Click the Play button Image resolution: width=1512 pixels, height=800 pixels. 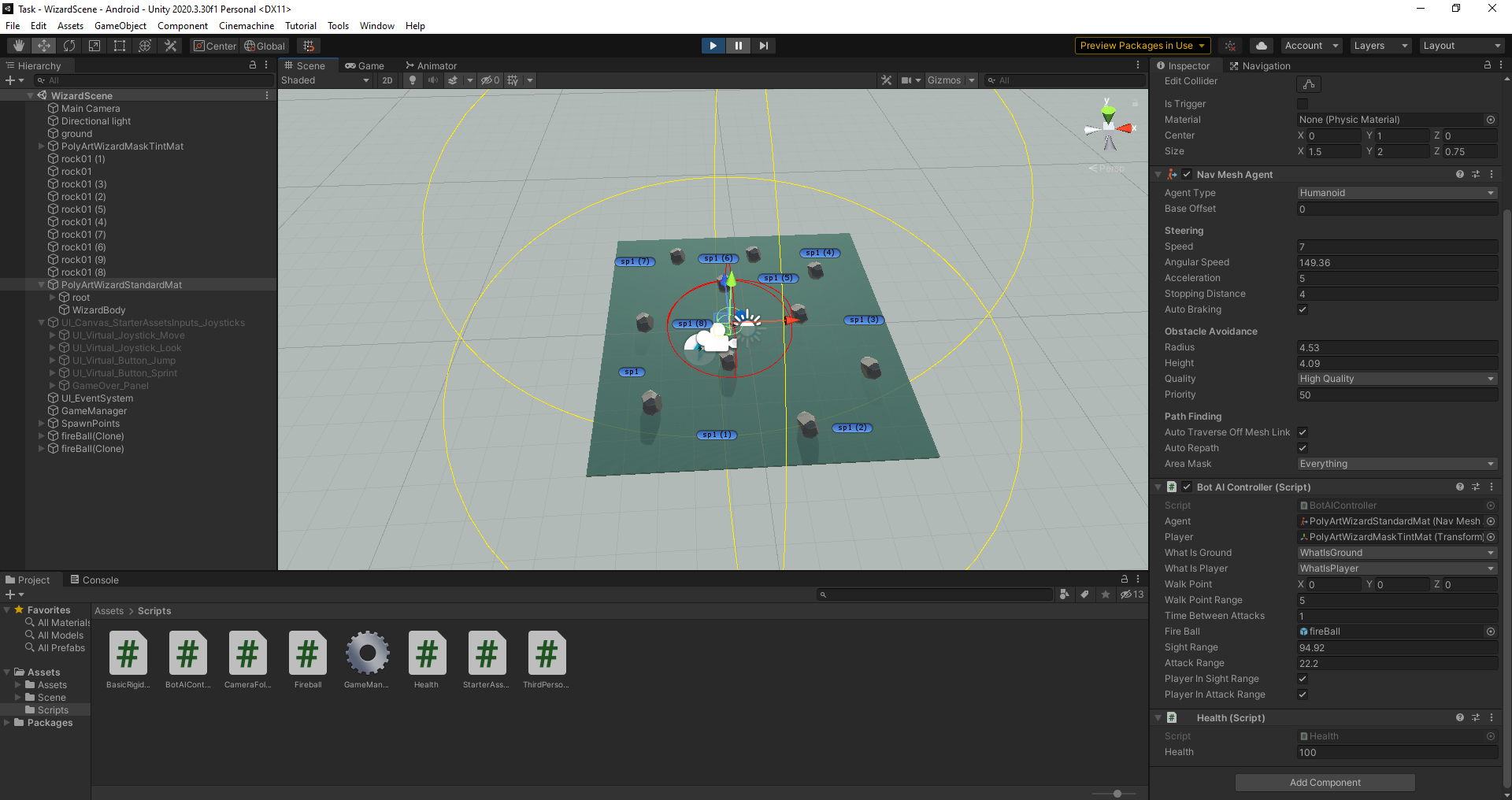pos(713,46)
